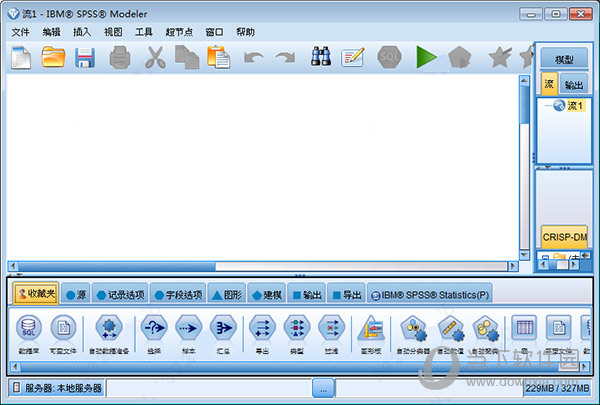Select the 流 (Streams) manager tab
Screen dimensions: 600x405
click(x=549, y=84)
